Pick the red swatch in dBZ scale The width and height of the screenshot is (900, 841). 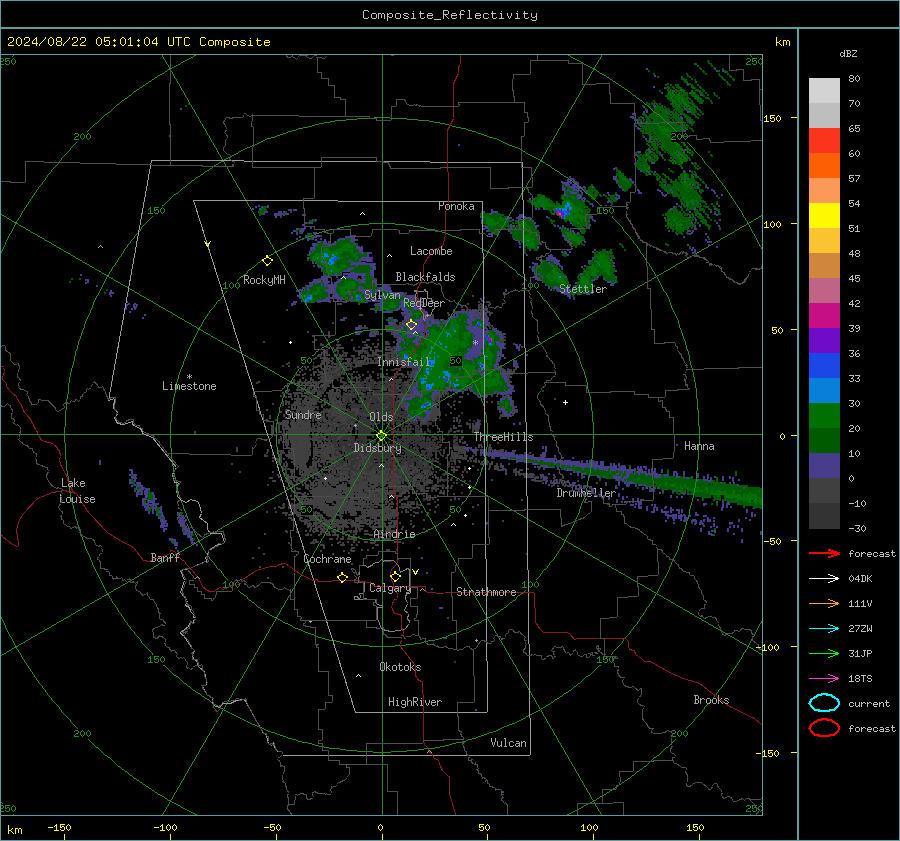[x=824, y=141]
